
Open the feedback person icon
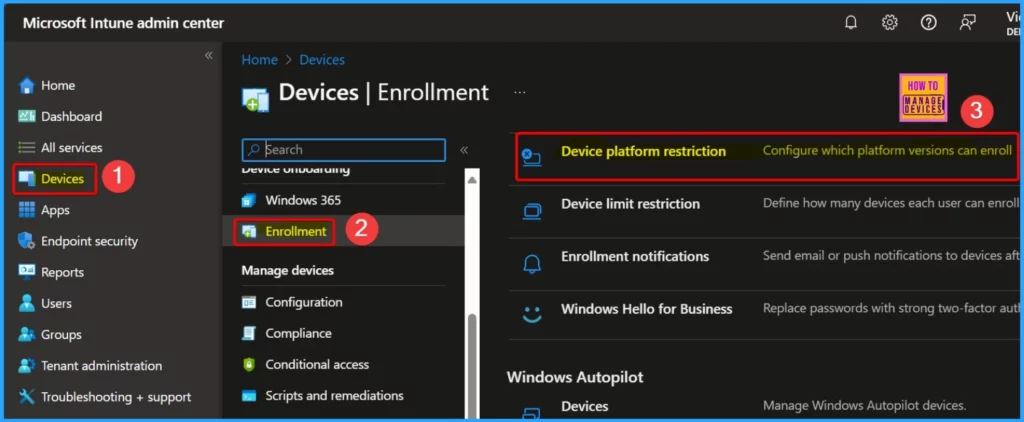coord(967,23)
